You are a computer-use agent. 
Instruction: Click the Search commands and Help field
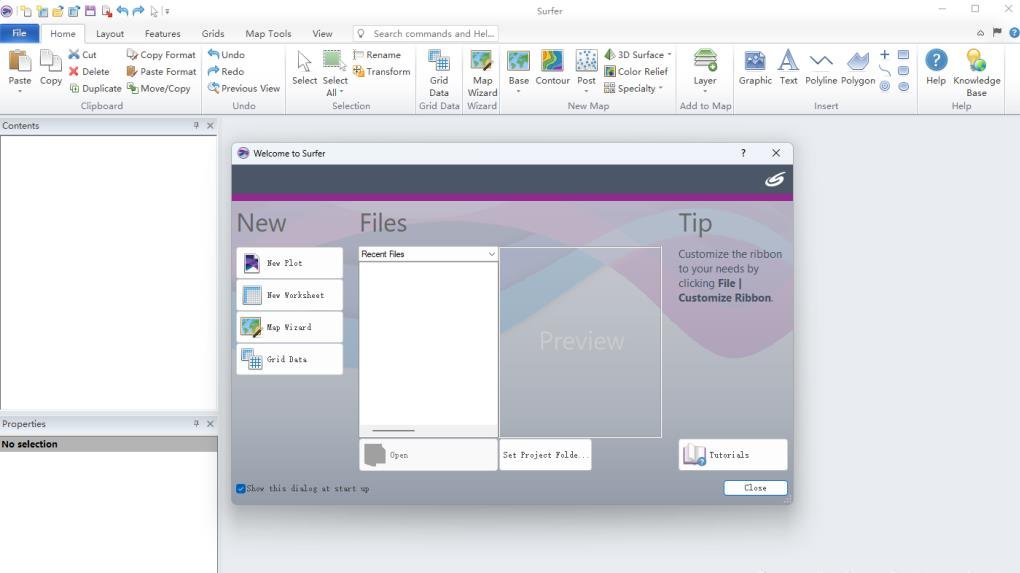pos(425,33)
